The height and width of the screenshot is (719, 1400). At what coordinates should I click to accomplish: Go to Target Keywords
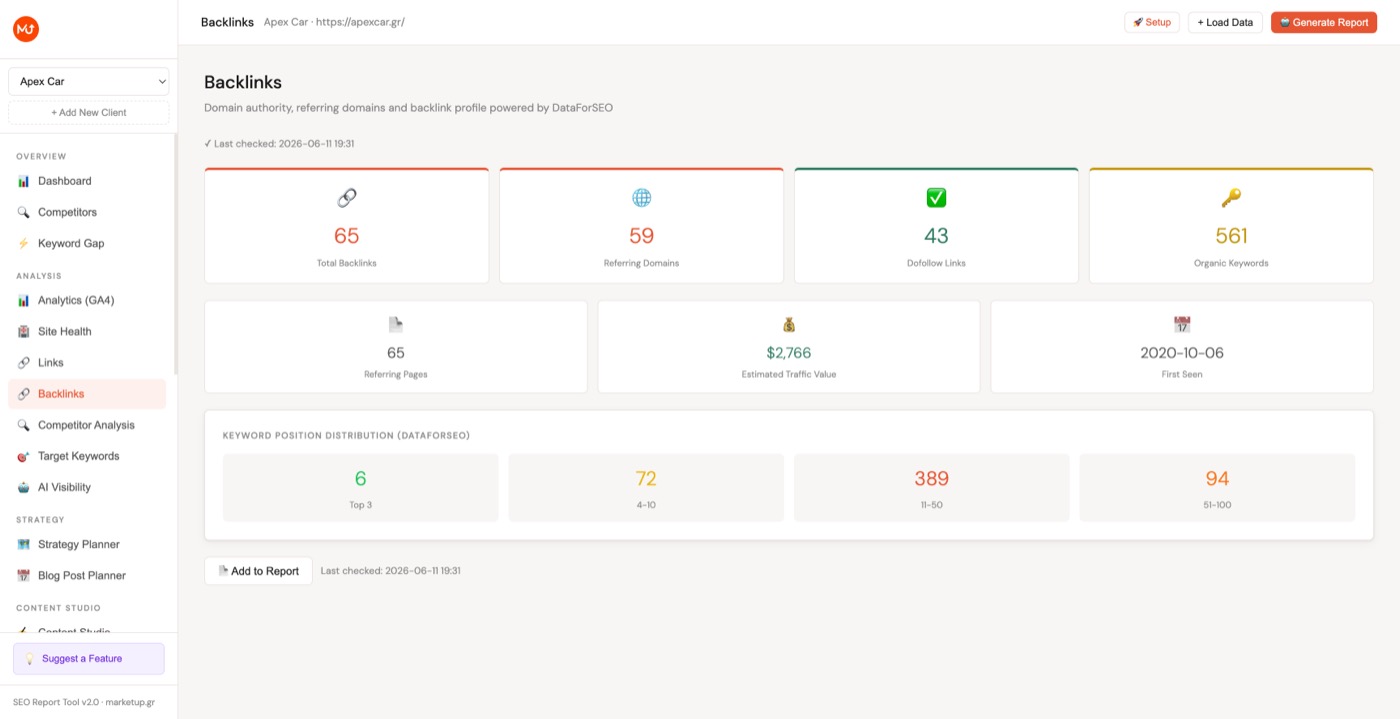pyautogui.click(x=87, y=456)
